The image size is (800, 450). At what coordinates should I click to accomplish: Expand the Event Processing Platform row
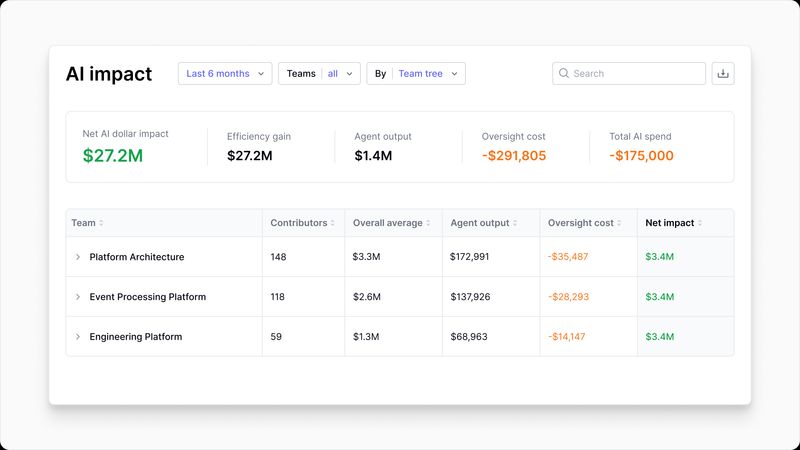coord(78,297)
